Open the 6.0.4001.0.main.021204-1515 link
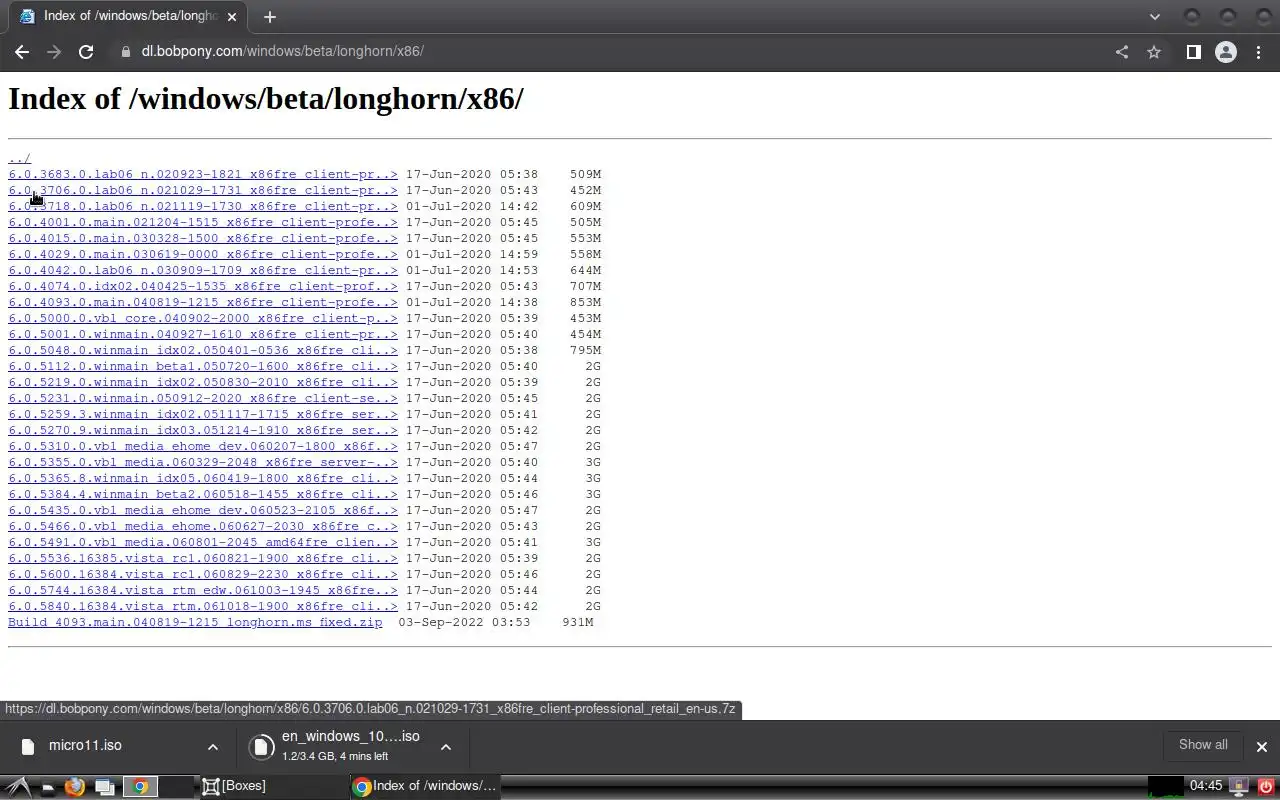Image resolution: width=1280 pixels, height=800 pixels. [x=203, y=222]
